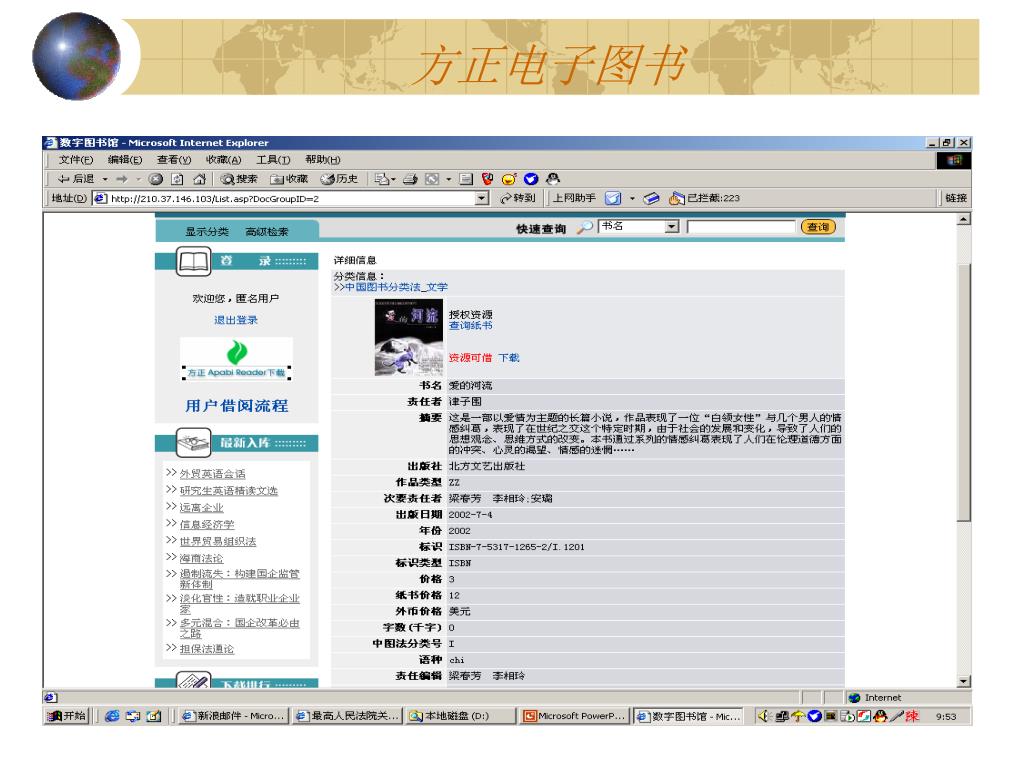Click the Home page icon

tap(200, 179)
